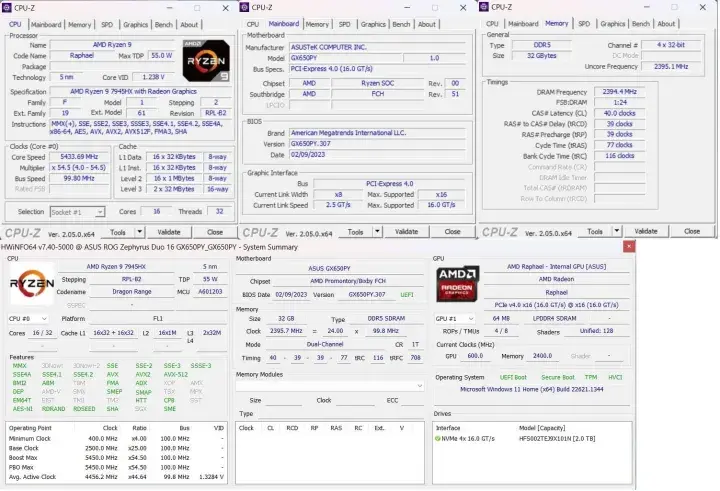
Task: Select Graphics tab in Memory CPU-Z window
Action: click(x=613, y=23)
